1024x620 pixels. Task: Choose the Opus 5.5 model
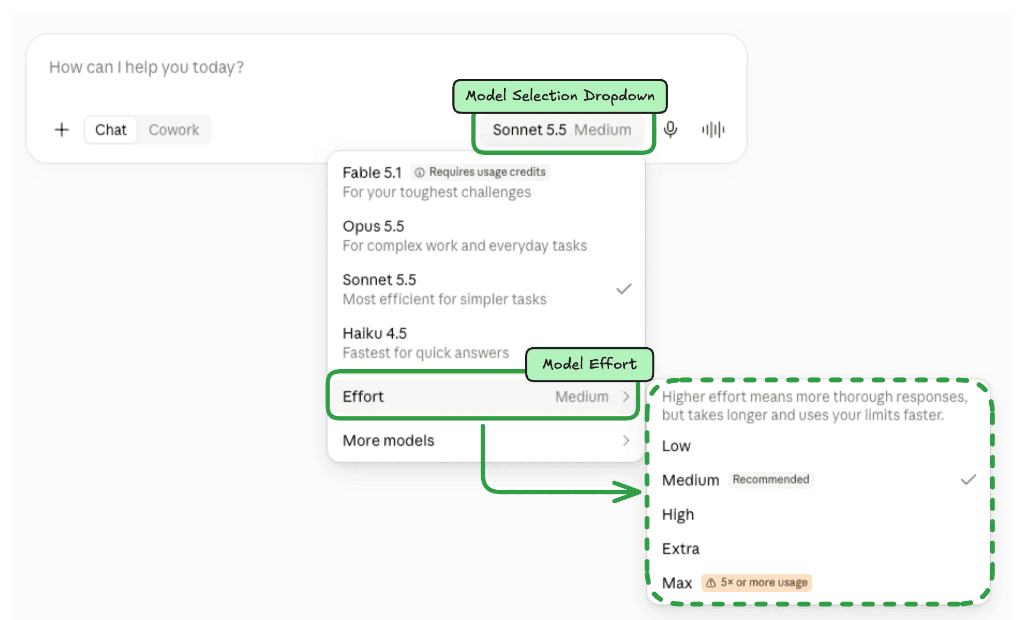485,235
